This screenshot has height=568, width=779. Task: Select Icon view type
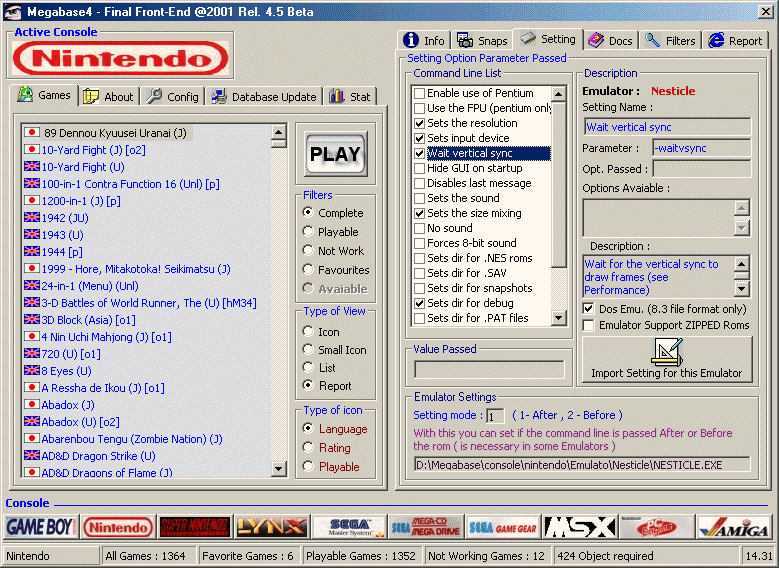point(308,331)
